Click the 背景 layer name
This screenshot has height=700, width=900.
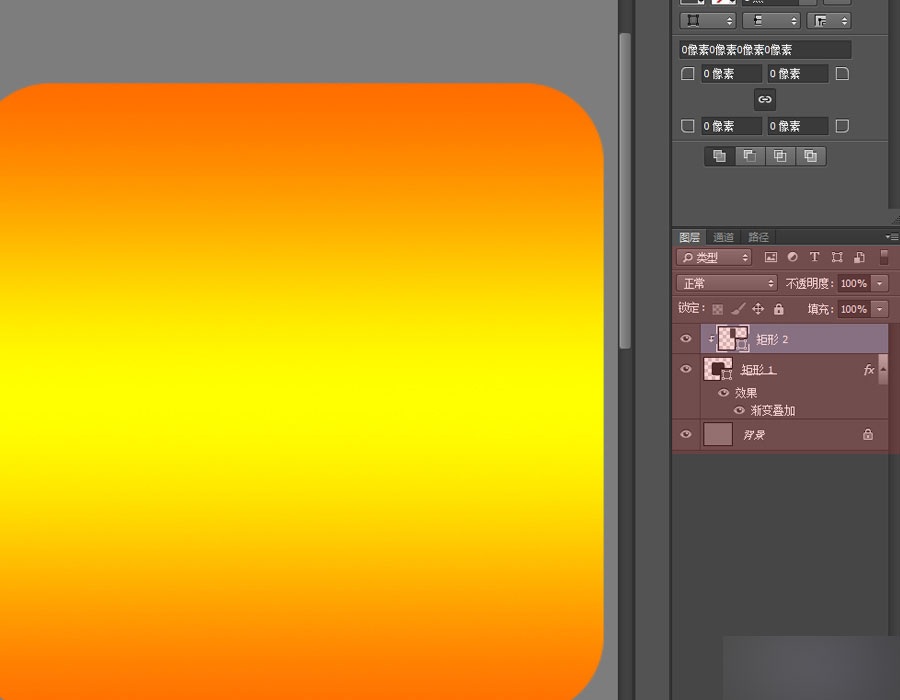tap(754, 435)
